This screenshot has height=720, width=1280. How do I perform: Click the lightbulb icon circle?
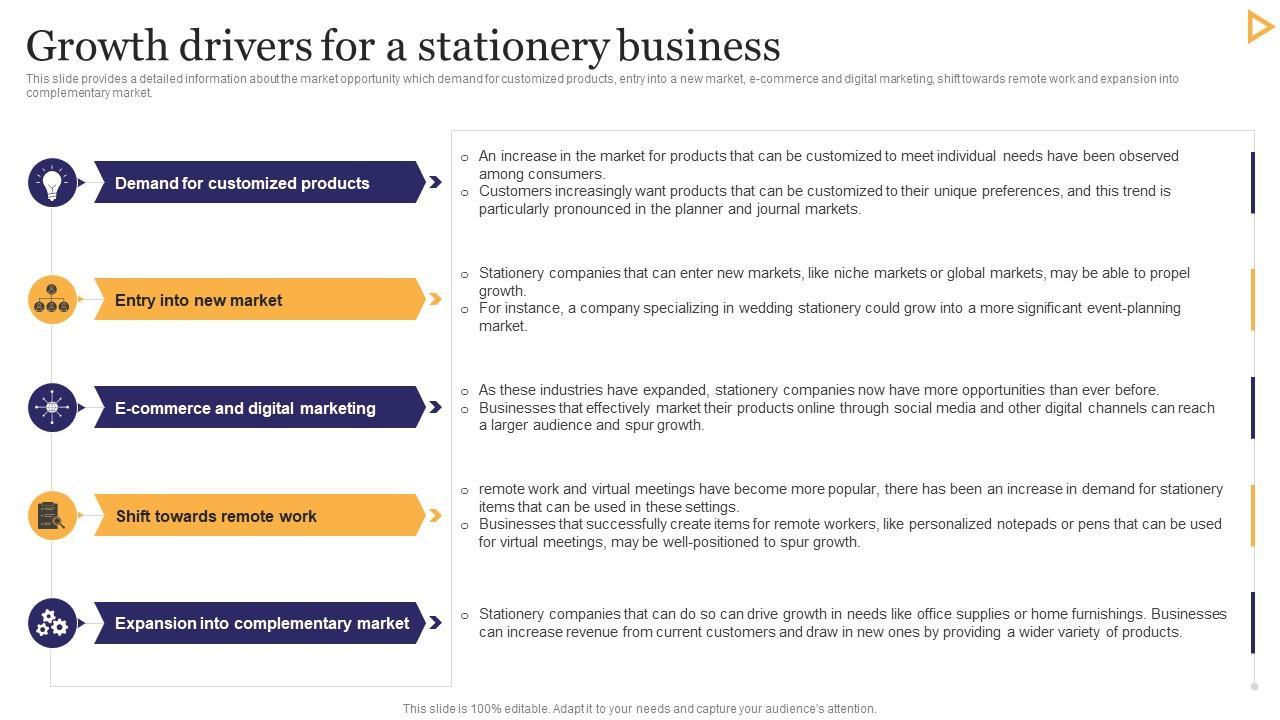click(x=52, y=183)
